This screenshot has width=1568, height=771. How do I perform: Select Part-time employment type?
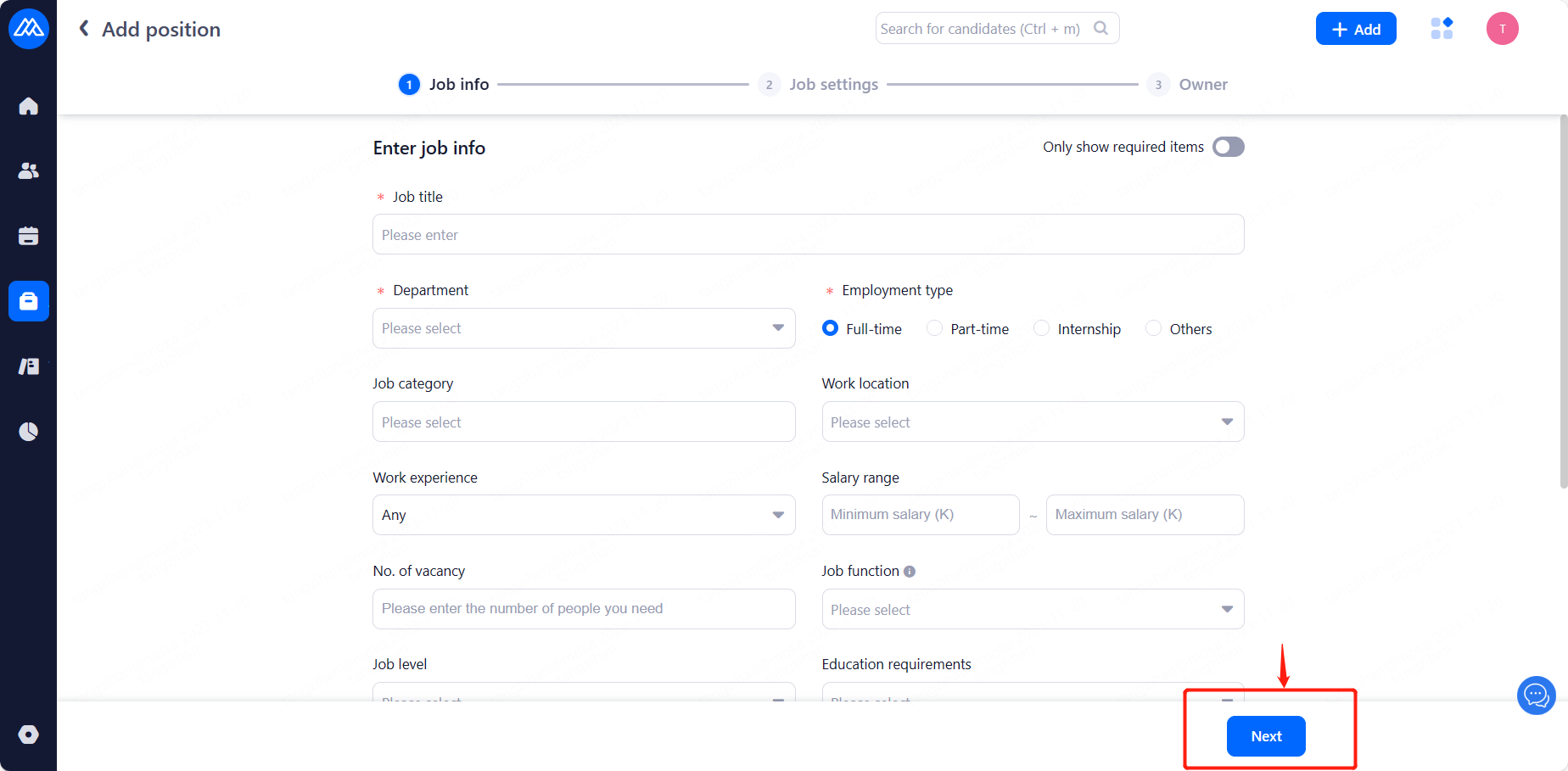(935, 328)
